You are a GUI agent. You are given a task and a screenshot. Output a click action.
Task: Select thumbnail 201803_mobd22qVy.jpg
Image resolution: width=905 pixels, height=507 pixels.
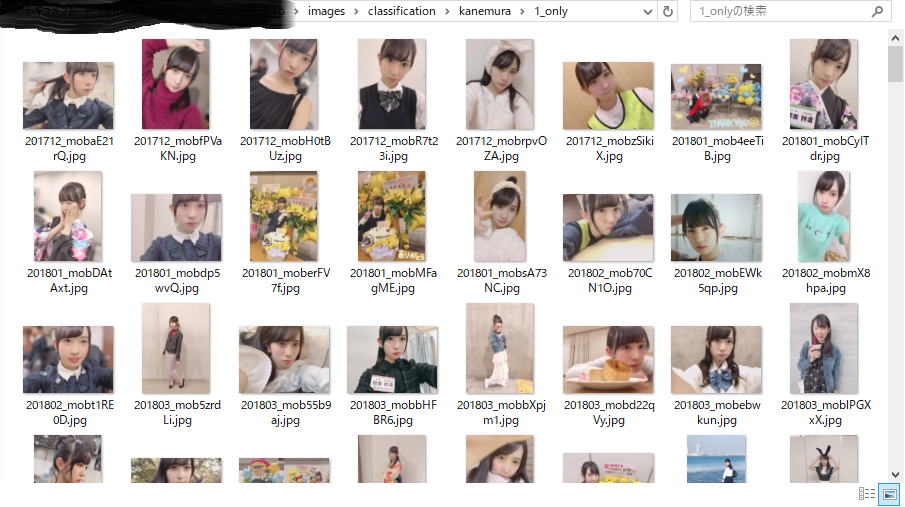pyautogui.click(x=608, y=359)
